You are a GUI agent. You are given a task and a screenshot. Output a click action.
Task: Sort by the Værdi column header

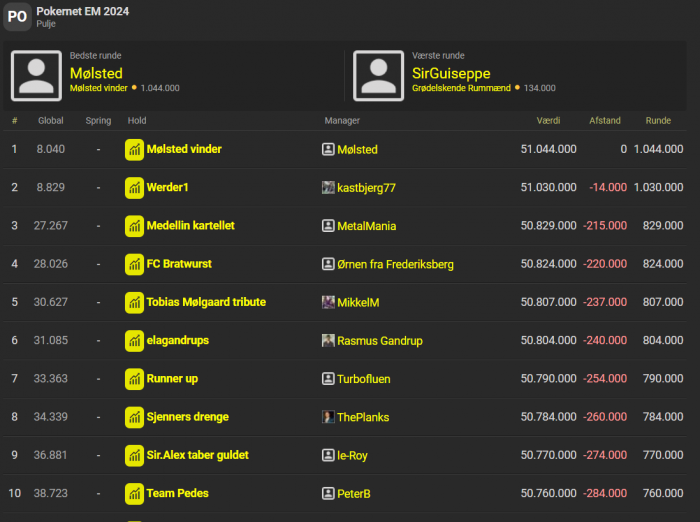click(x=548, y=121)
